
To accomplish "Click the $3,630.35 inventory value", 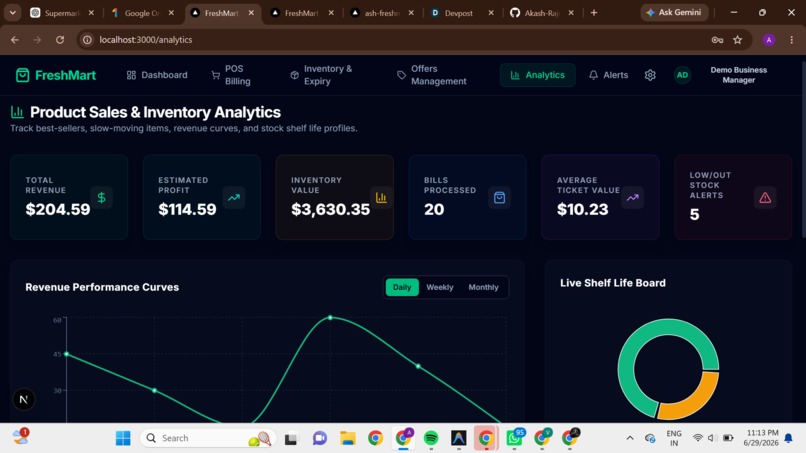I will [330, 209].
